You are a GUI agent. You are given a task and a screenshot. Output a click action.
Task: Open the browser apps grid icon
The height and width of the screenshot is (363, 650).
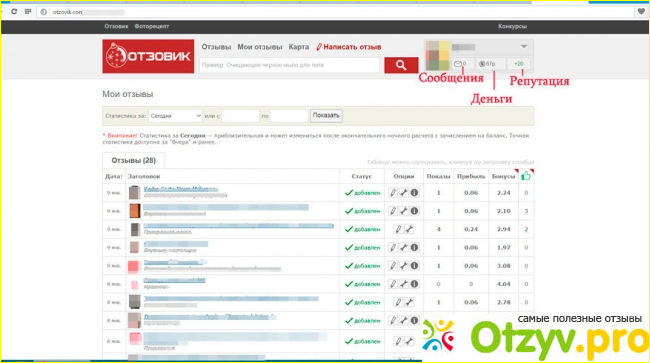(28, 12)
